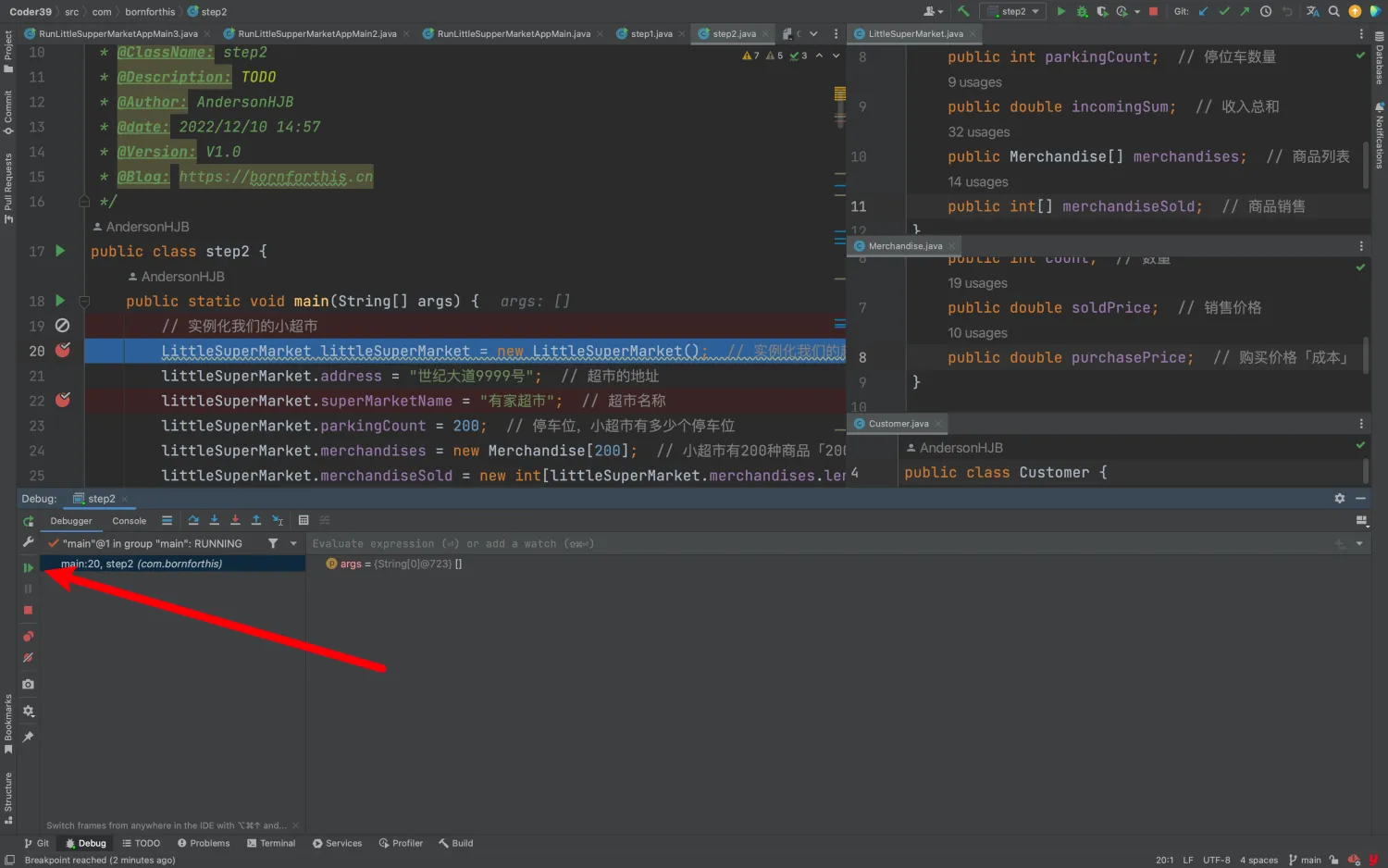Image resolution: width=1388 pixels, height=868 pixels.
Task: Mute all breakpoints
Action: click(28, 658)
